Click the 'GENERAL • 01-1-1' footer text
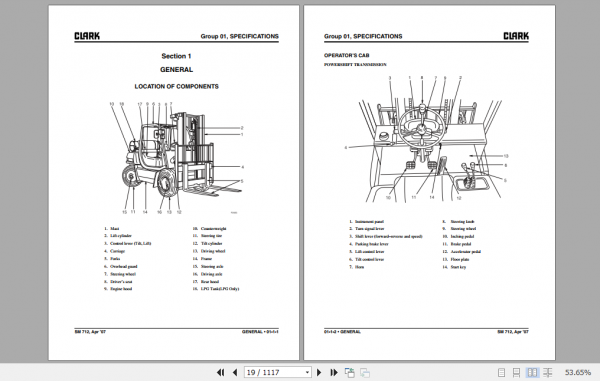 click(260, 332)
